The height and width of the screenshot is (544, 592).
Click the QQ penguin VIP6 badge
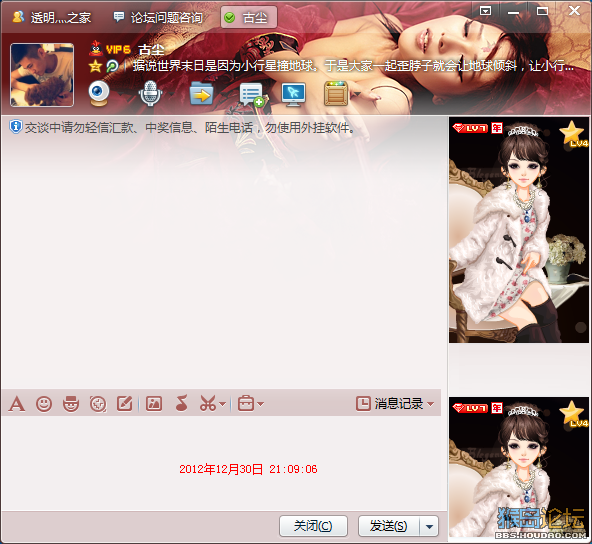pos(110,49)
